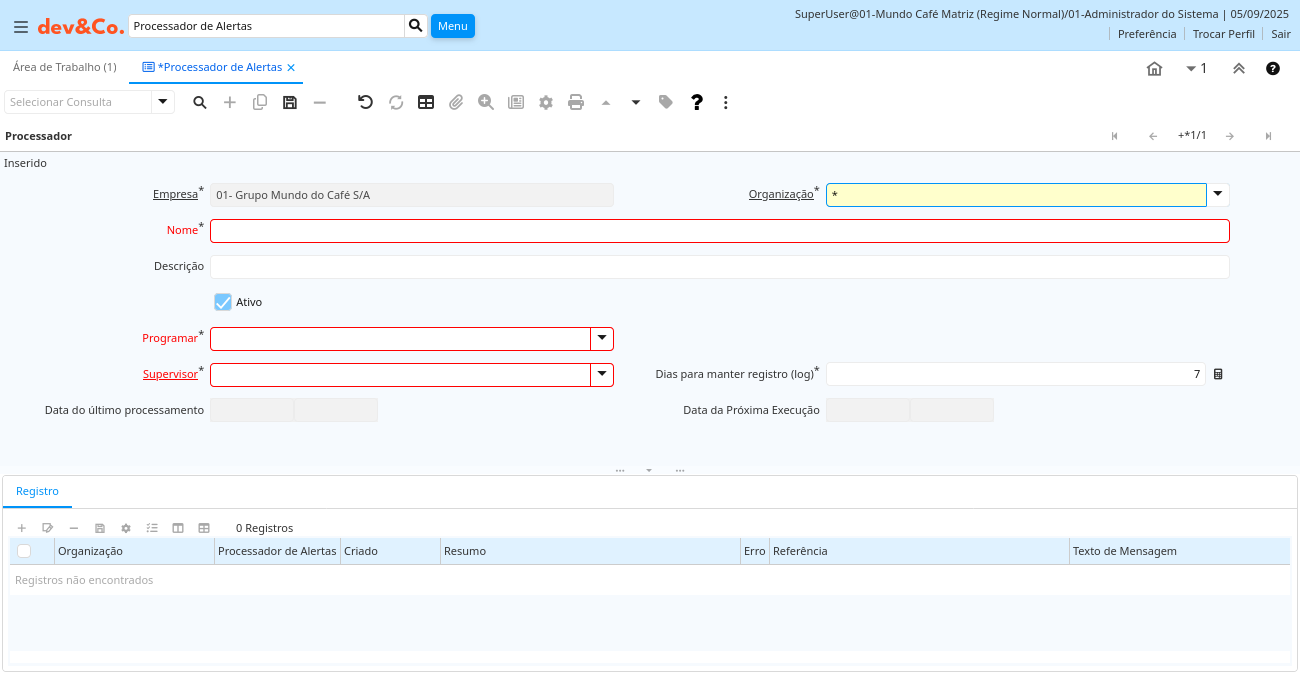Click the Trocar Perfil link
The height and width of the screenshot is (674, 1300).
[1223, 34]
